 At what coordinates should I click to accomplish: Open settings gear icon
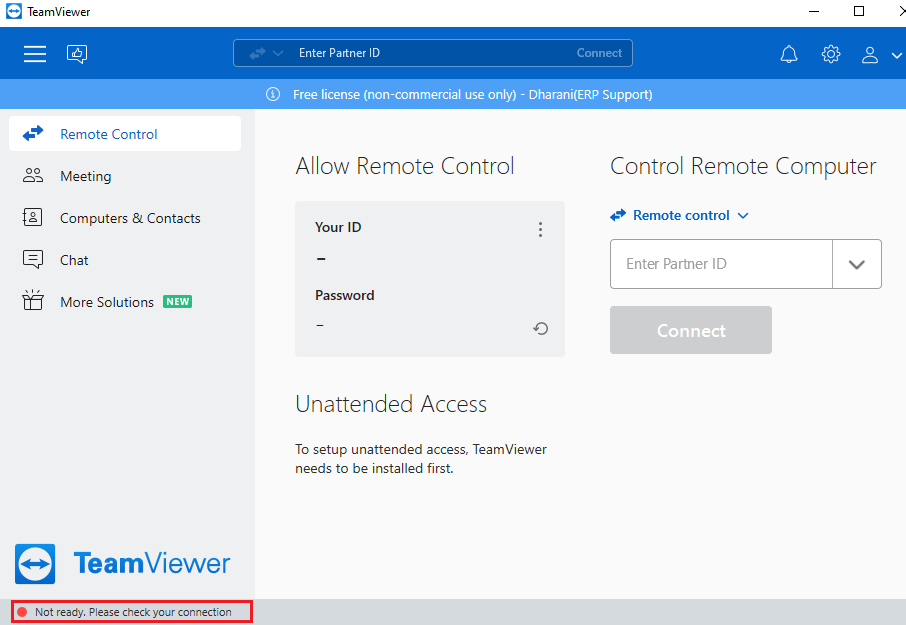pyautogui.click(x=831, y=54)
